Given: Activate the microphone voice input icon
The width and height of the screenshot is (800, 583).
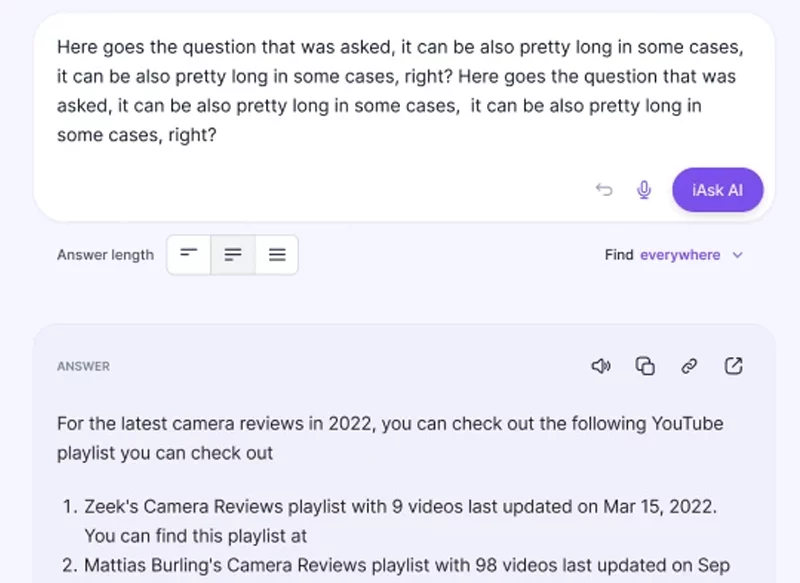Looking at the screenshot, I should point(644,190).
